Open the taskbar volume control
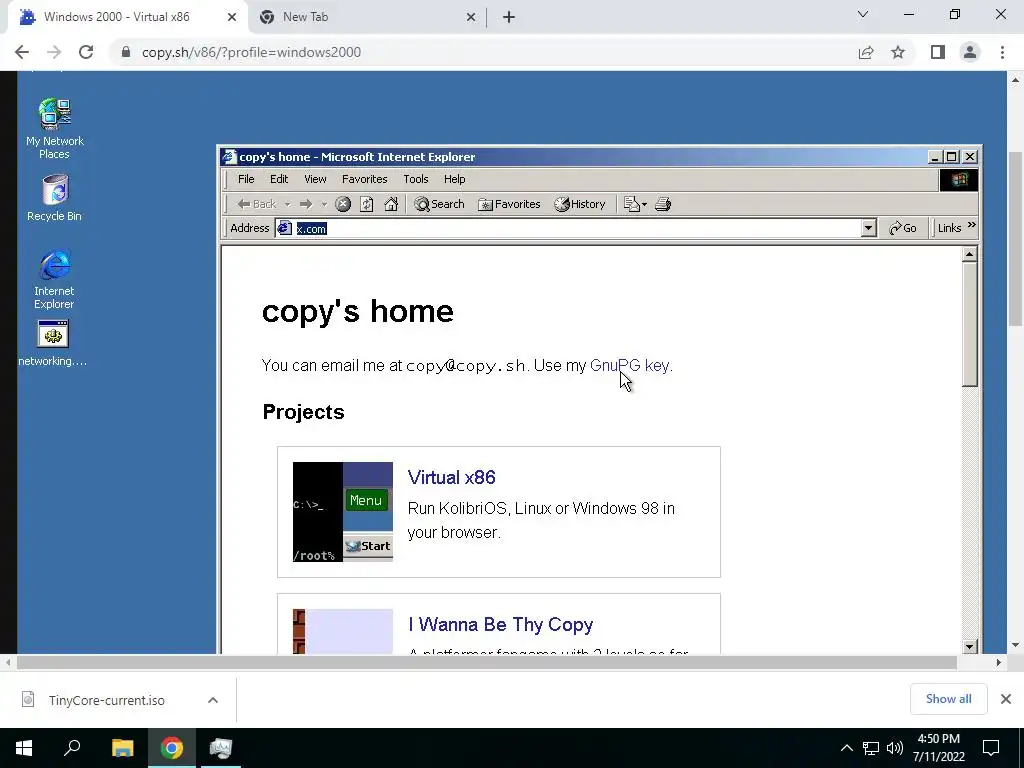The width and height of the screenshot is (1024, 768). click(x=895, y=748)
